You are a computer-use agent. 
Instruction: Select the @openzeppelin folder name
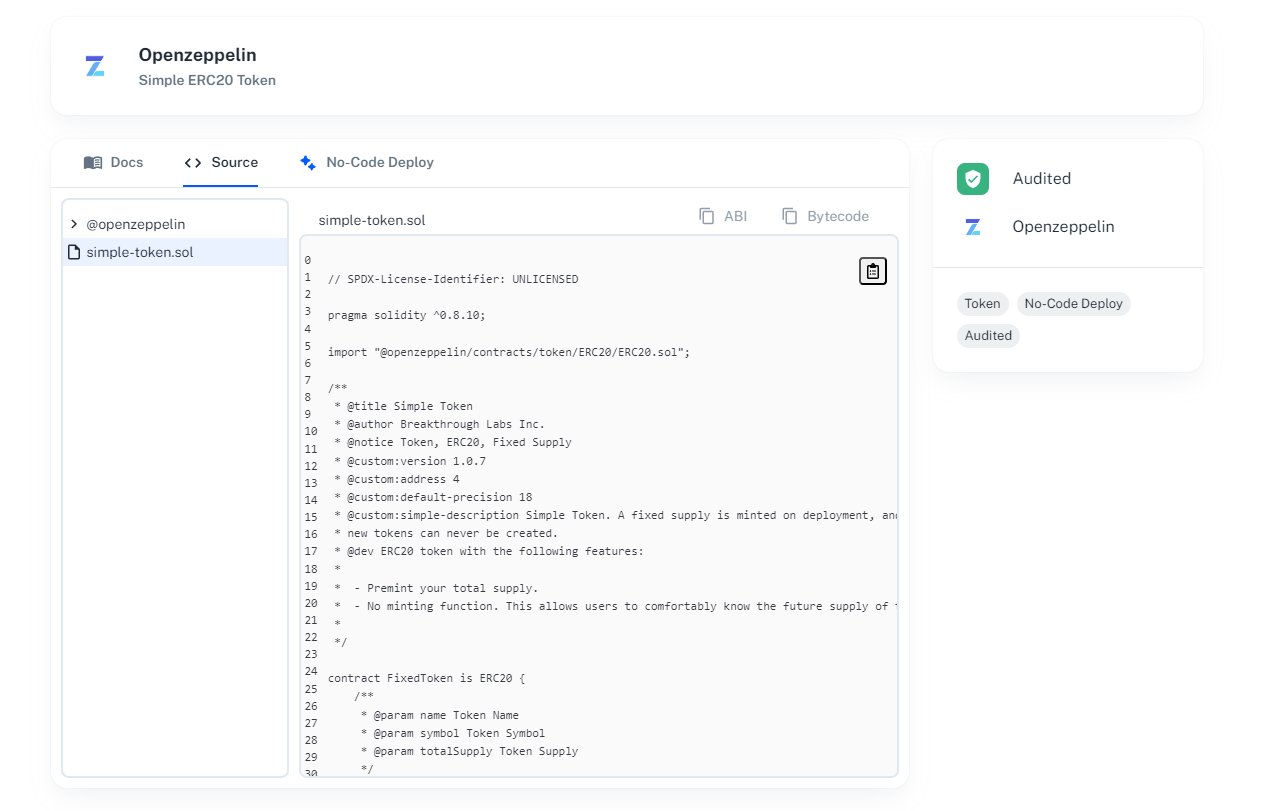[x=136, y=224]
